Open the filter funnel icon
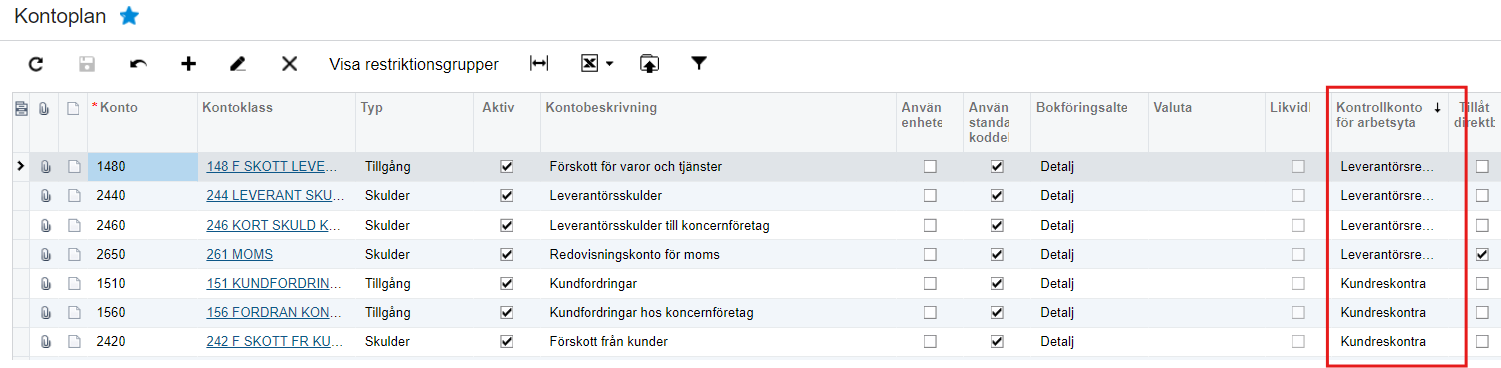Image resolution: width=1501 pixels, height=368 pixels. pos(699,64)
